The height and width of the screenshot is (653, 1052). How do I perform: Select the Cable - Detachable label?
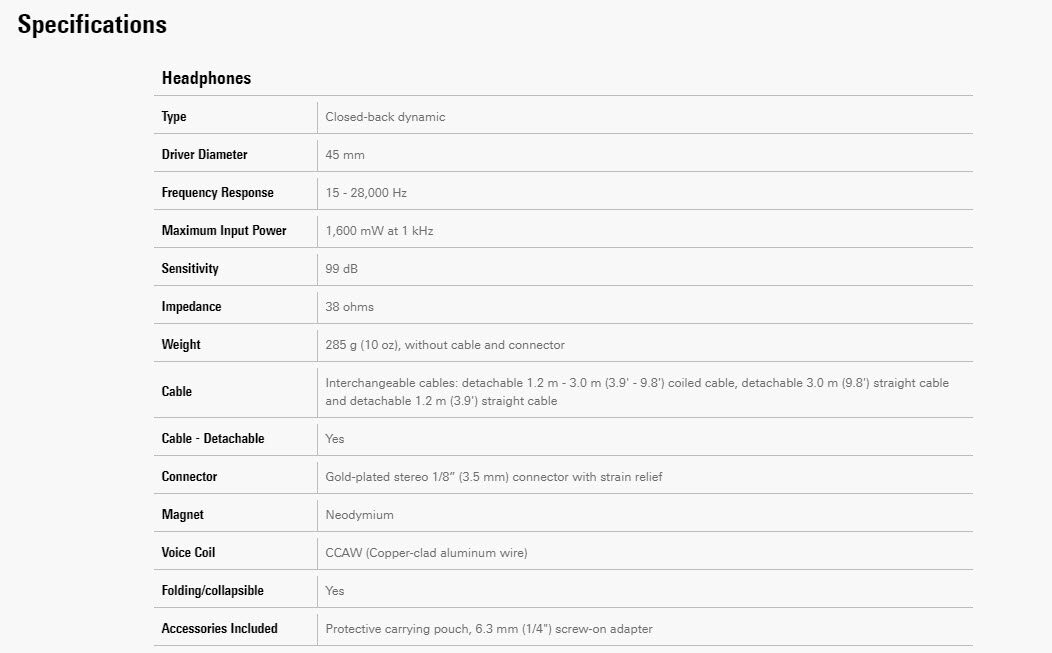click(x=213, y=439)
